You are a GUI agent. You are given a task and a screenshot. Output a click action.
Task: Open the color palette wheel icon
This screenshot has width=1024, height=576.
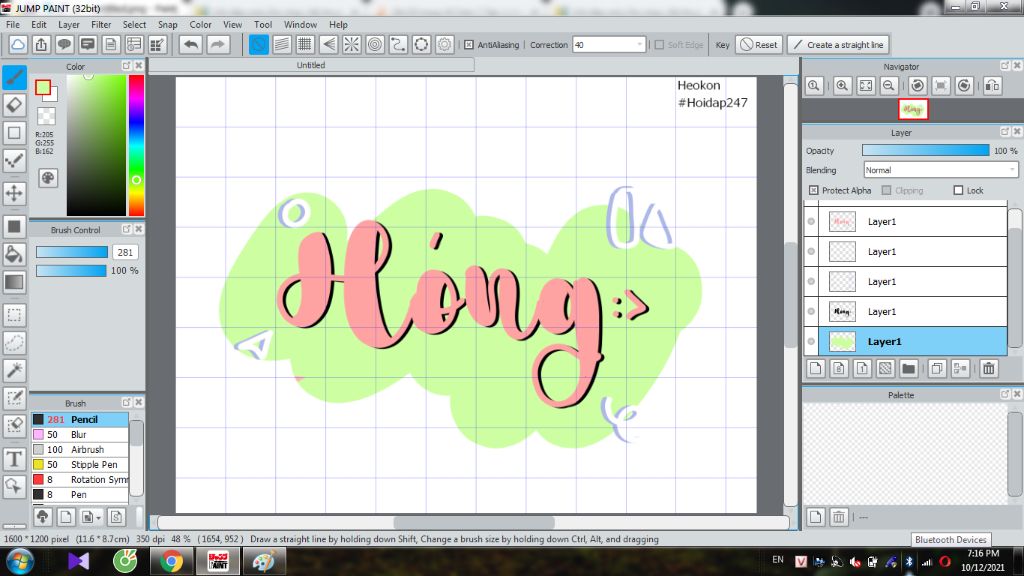[48, 178]
